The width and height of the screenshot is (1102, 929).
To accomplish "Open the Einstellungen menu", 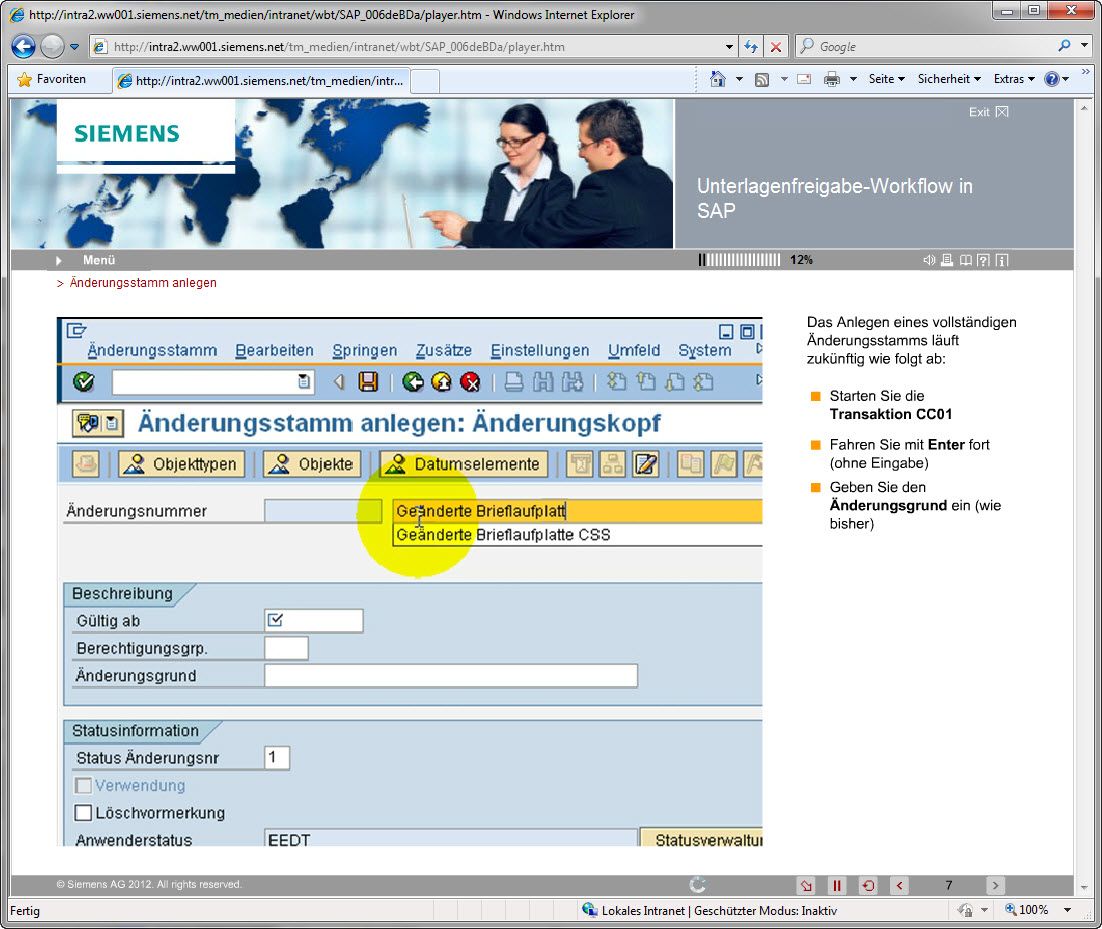I will (x=539, y=350).
